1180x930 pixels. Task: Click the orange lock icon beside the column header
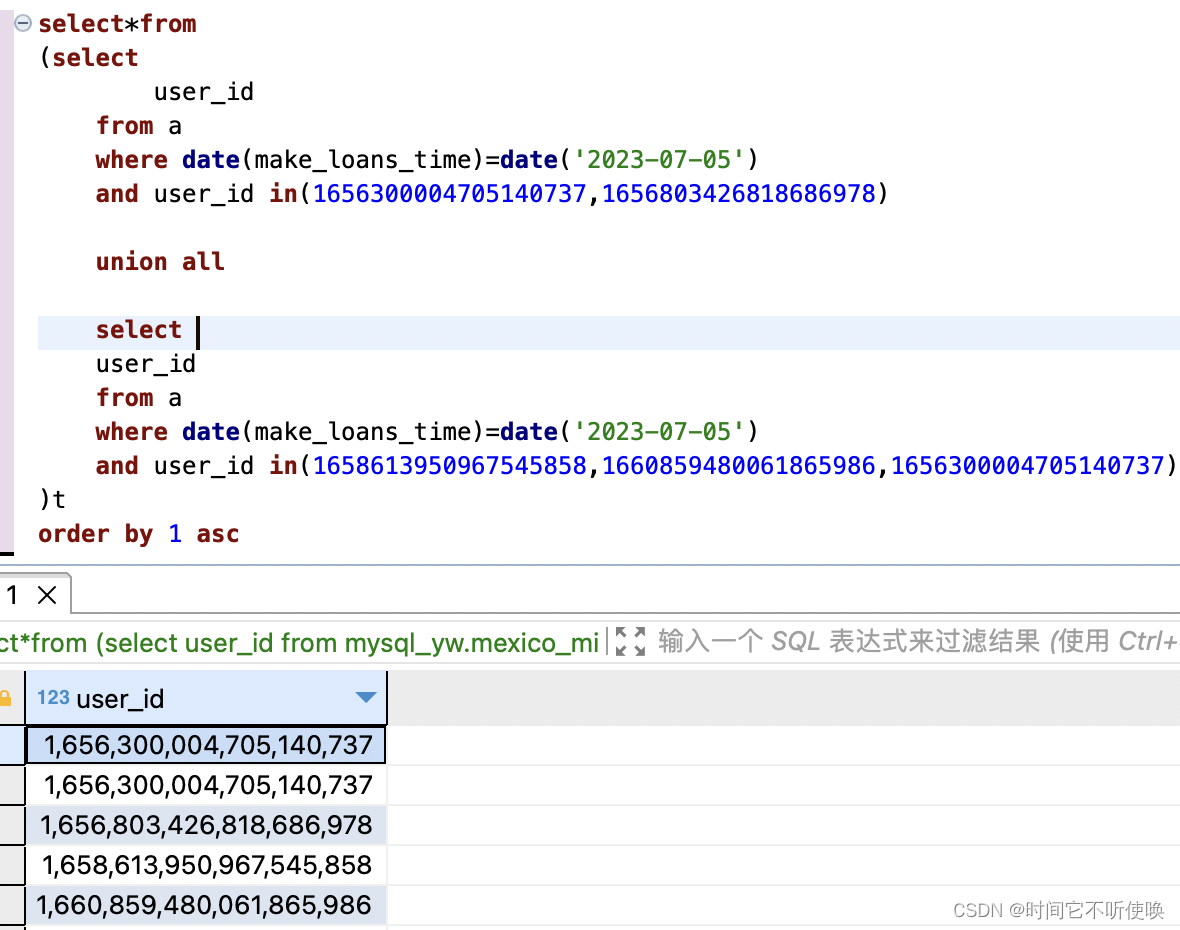pyautogui.click(x=8, y=698)
